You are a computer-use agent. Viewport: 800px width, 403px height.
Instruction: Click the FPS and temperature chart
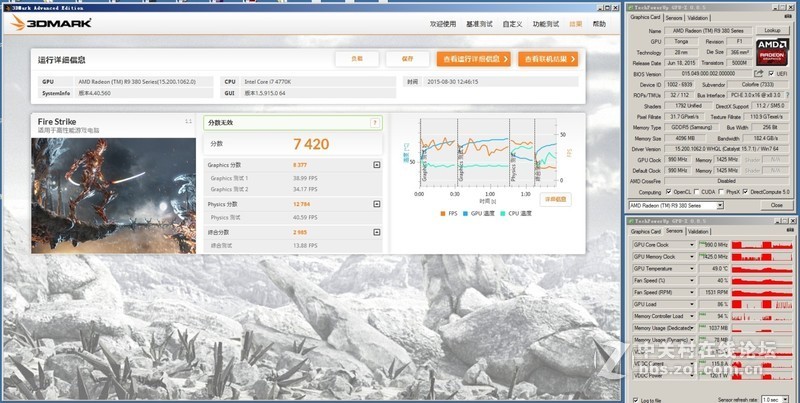pos(489,153)
